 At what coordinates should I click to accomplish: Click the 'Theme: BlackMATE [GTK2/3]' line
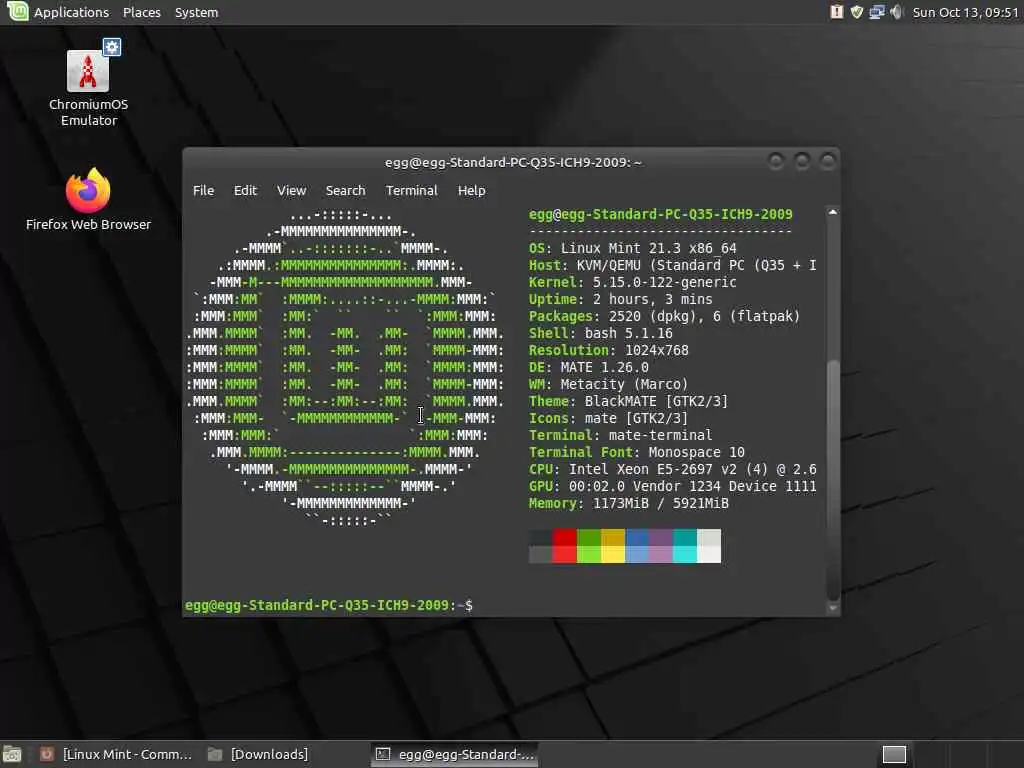pyautogui.click(x=628, y=401)
